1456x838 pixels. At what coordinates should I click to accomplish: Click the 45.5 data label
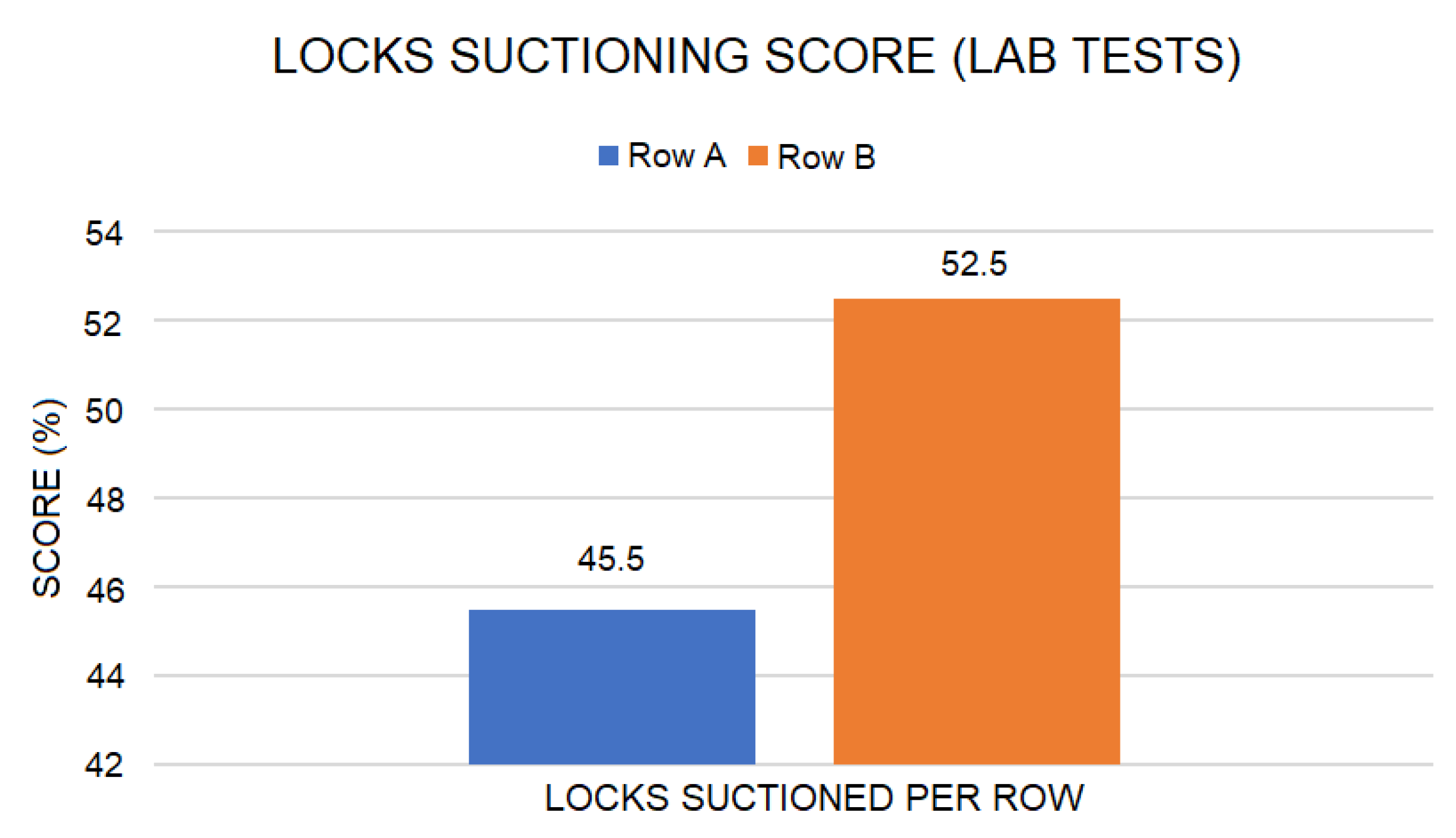pyautogui.click(x=611, y=558)
